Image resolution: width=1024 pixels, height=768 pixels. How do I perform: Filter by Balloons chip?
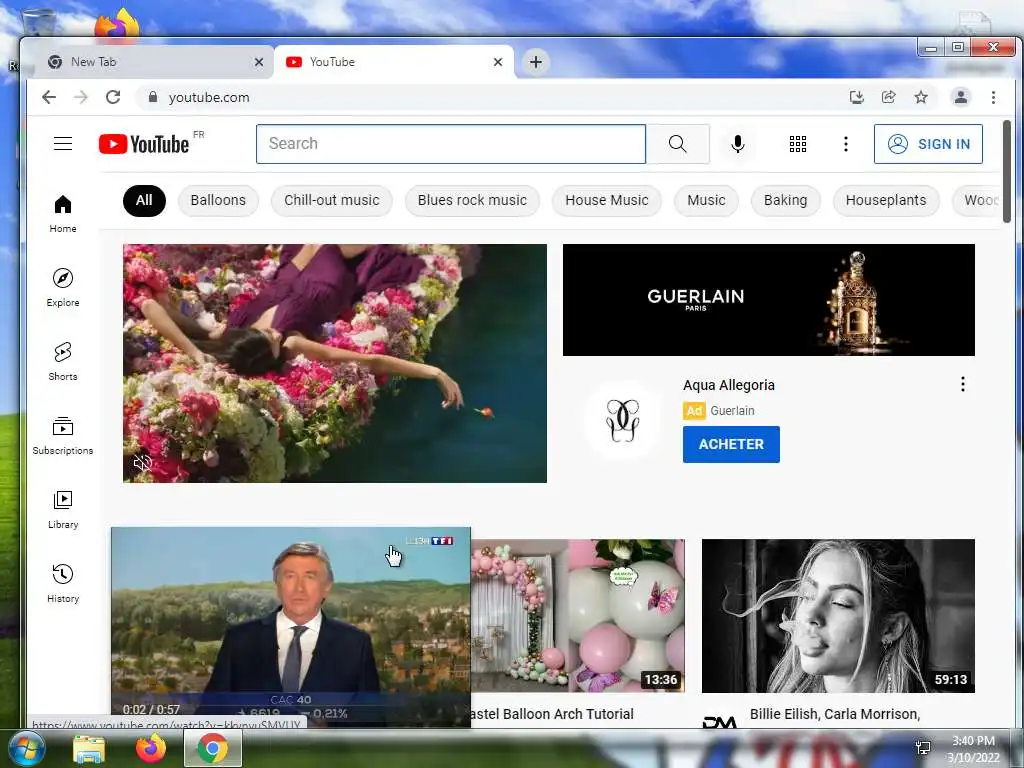tap(218, 200)
